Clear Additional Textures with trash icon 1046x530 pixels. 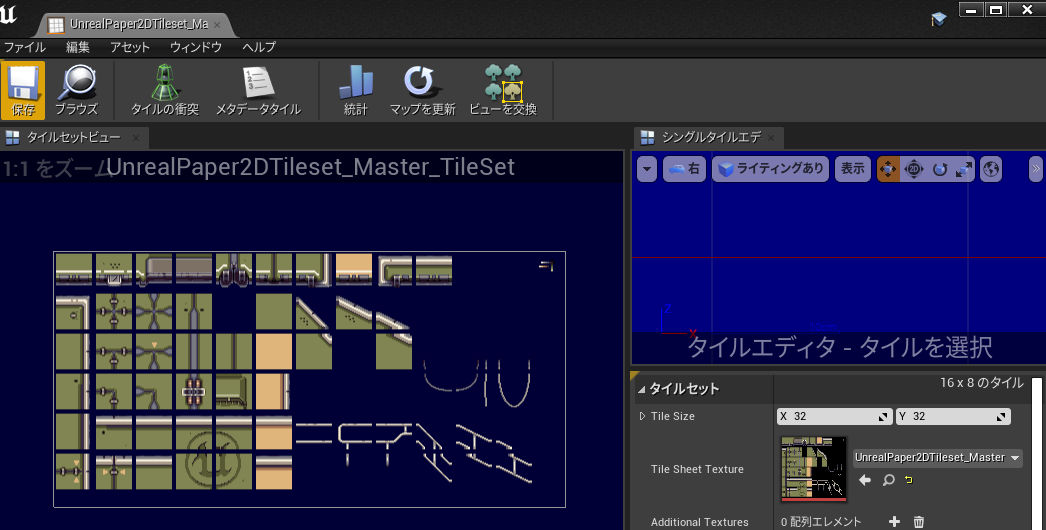coord(919,521)
